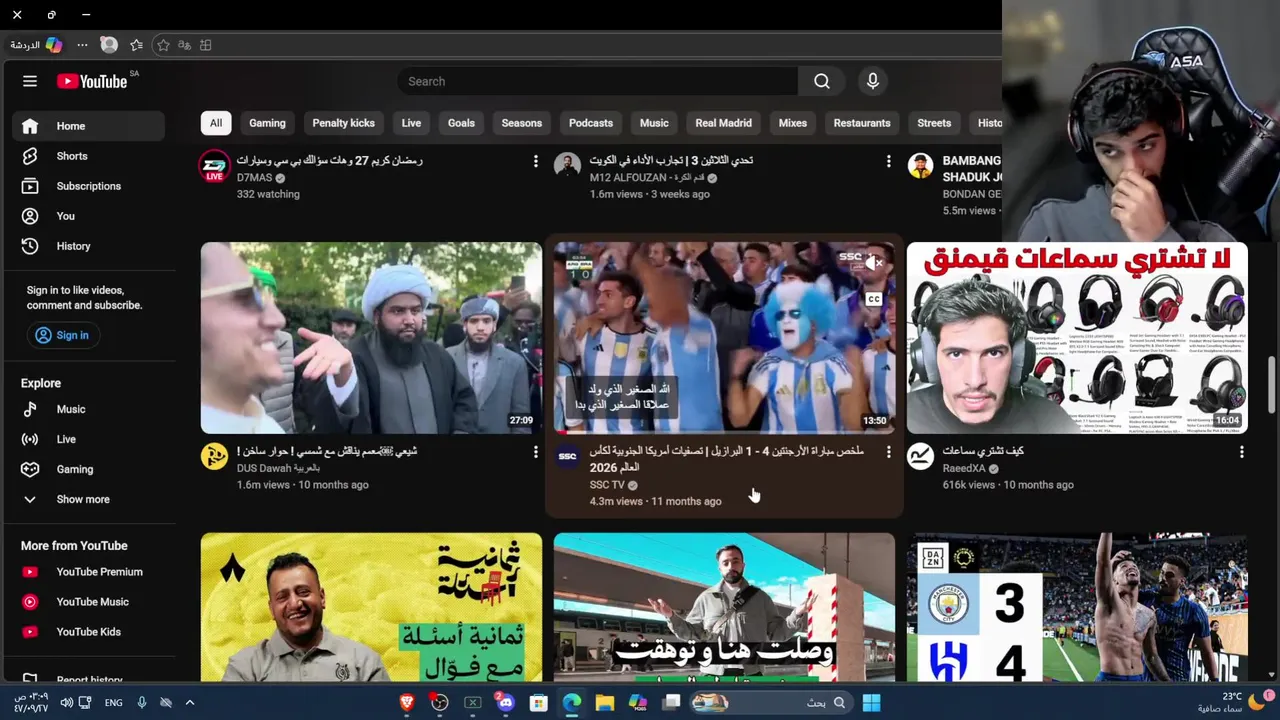Toggle captions on the Argentina video preview
The height and width of the screenshot is (720, 1280).
873,299
